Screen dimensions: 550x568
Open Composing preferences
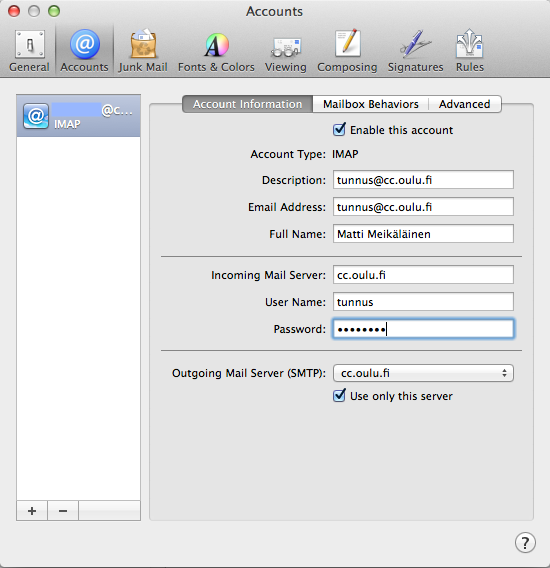point(347,51)
